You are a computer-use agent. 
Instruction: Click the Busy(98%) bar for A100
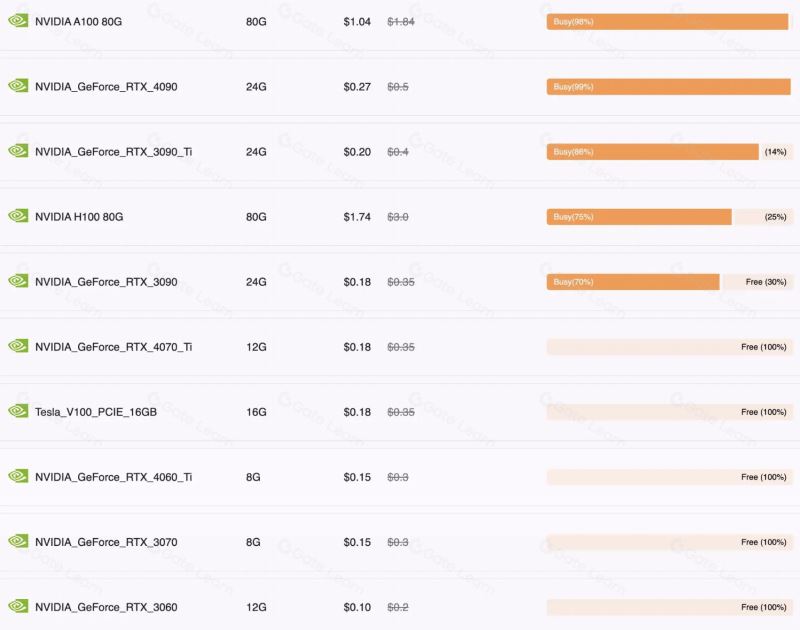tap(667, 22)
